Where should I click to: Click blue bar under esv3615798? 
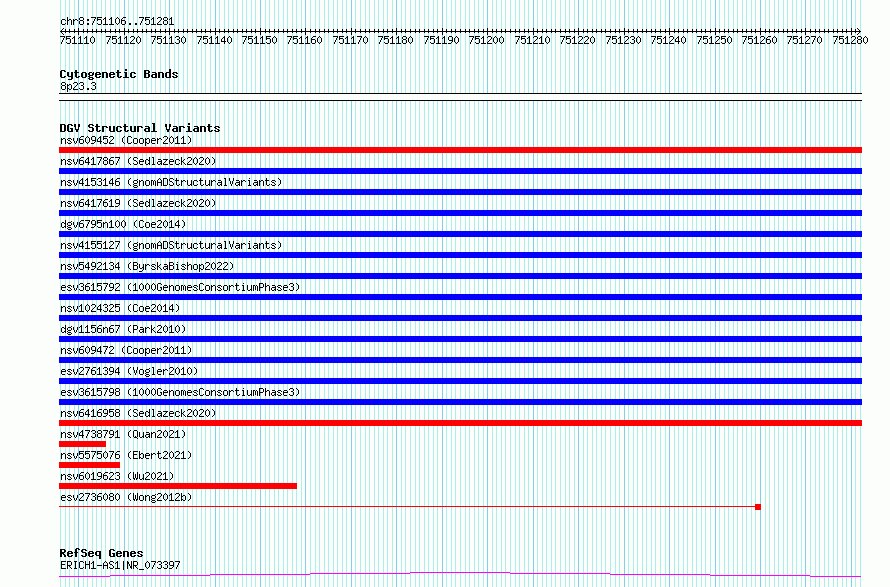[x=460, y=402]
